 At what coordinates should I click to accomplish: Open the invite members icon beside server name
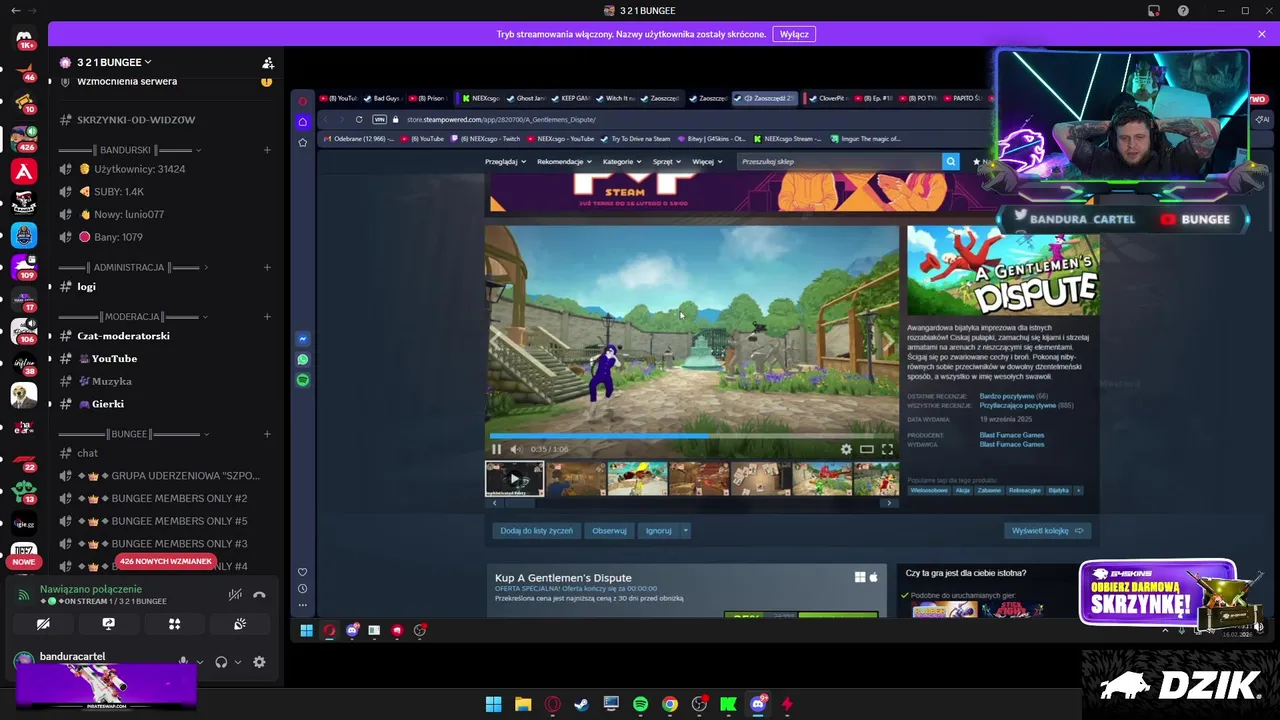click(267, 62)
